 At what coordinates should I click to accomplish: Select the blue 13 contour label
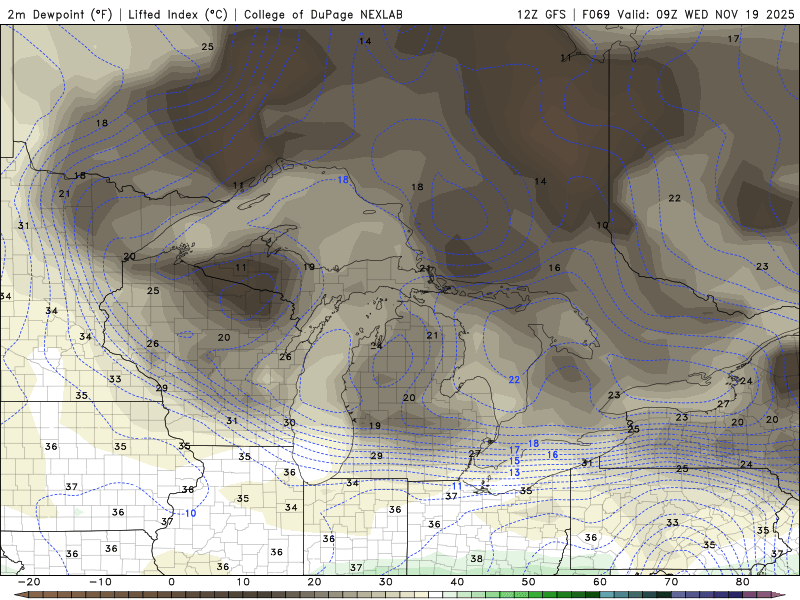coord(514,473)
